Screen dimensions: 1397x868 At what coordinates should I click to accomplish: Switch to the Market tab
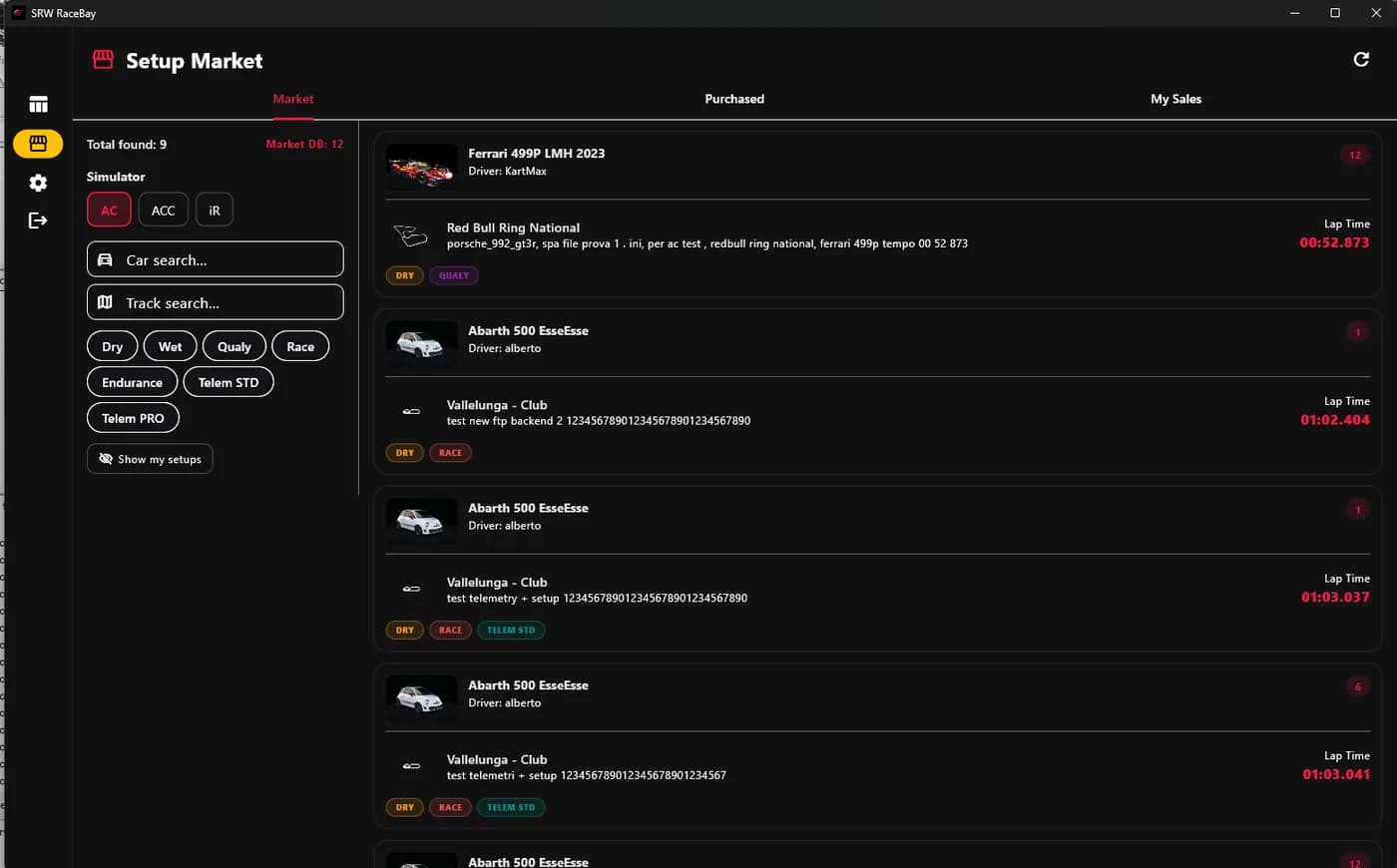click(293, 99)
